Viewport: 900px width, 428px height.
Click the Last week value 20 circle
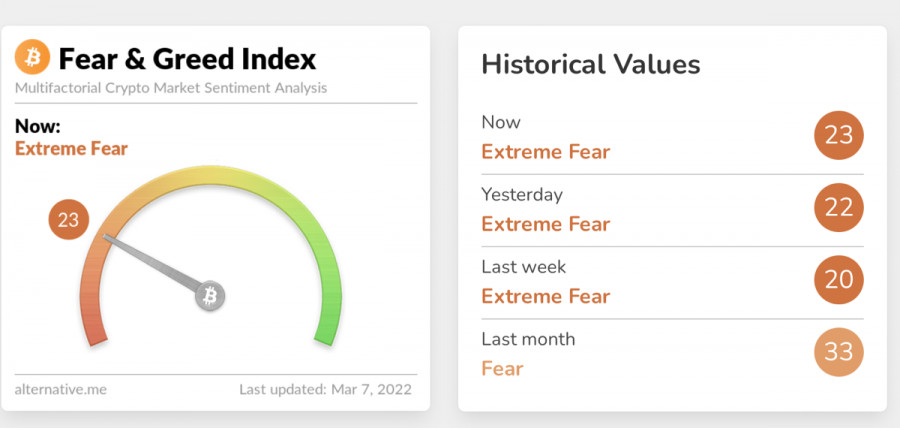838,280
